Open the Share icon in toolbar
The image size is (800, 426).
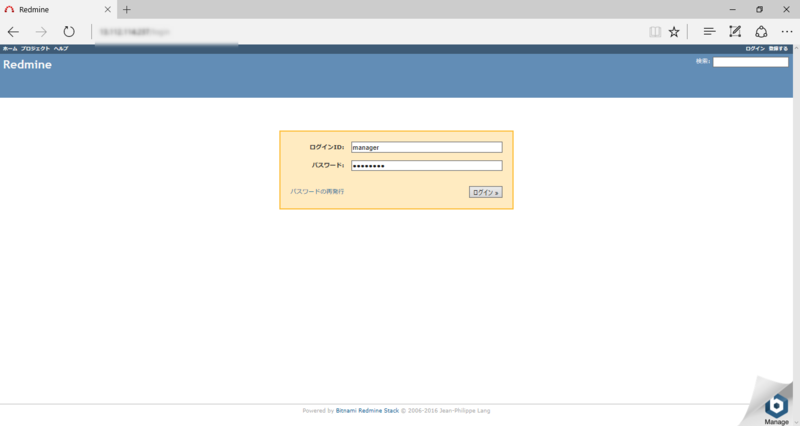(x=761, y=32)
